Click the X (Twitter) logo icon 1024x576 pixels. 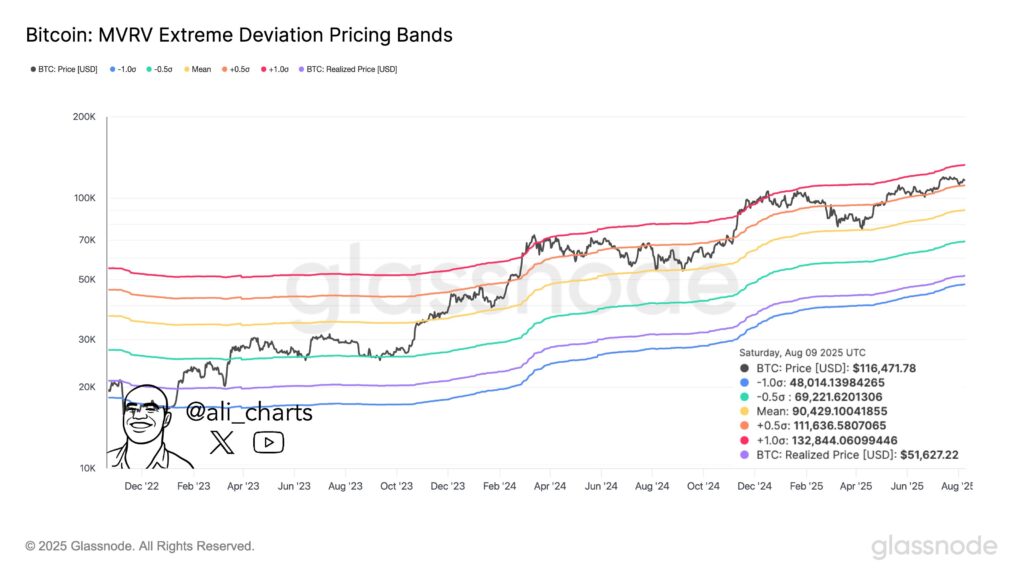pos(222,441)
